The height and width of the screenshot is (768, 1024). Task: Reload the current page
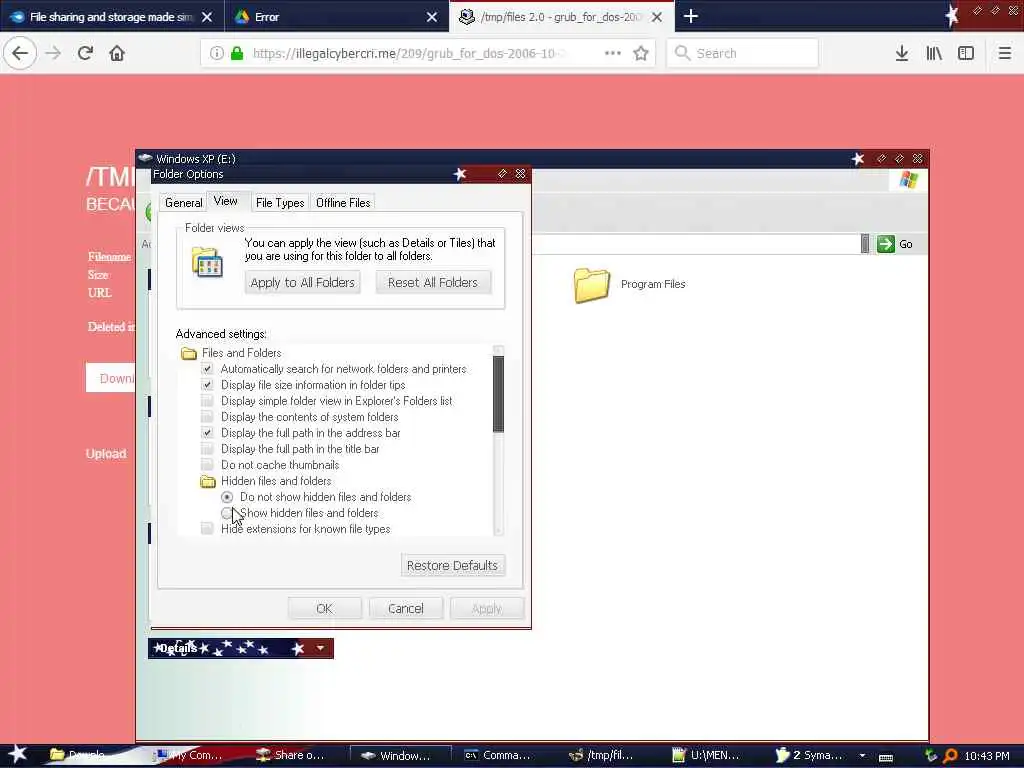pyautogui.click(x=86, y=53)
